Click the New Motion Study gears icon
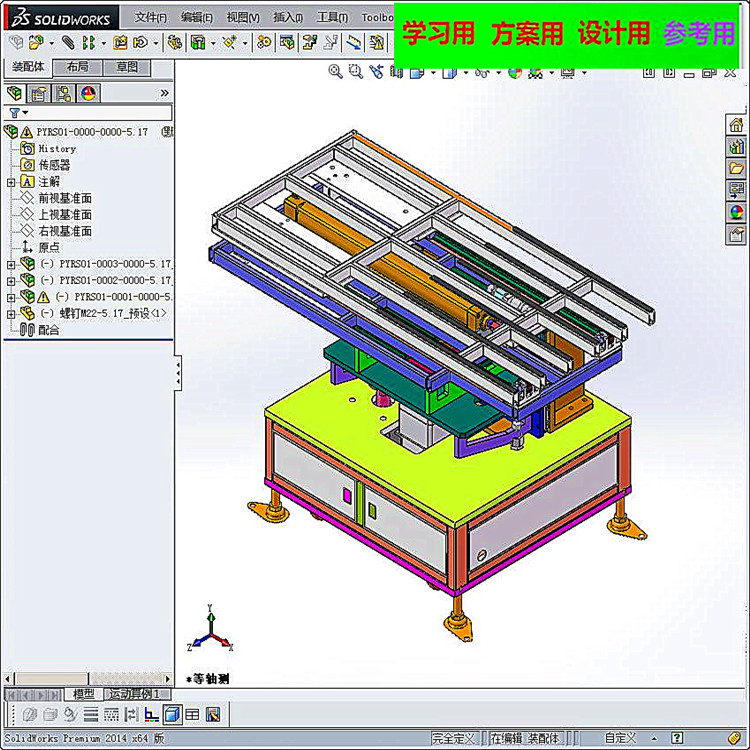This screenshot has width=750, height=750. click(263, 43)
